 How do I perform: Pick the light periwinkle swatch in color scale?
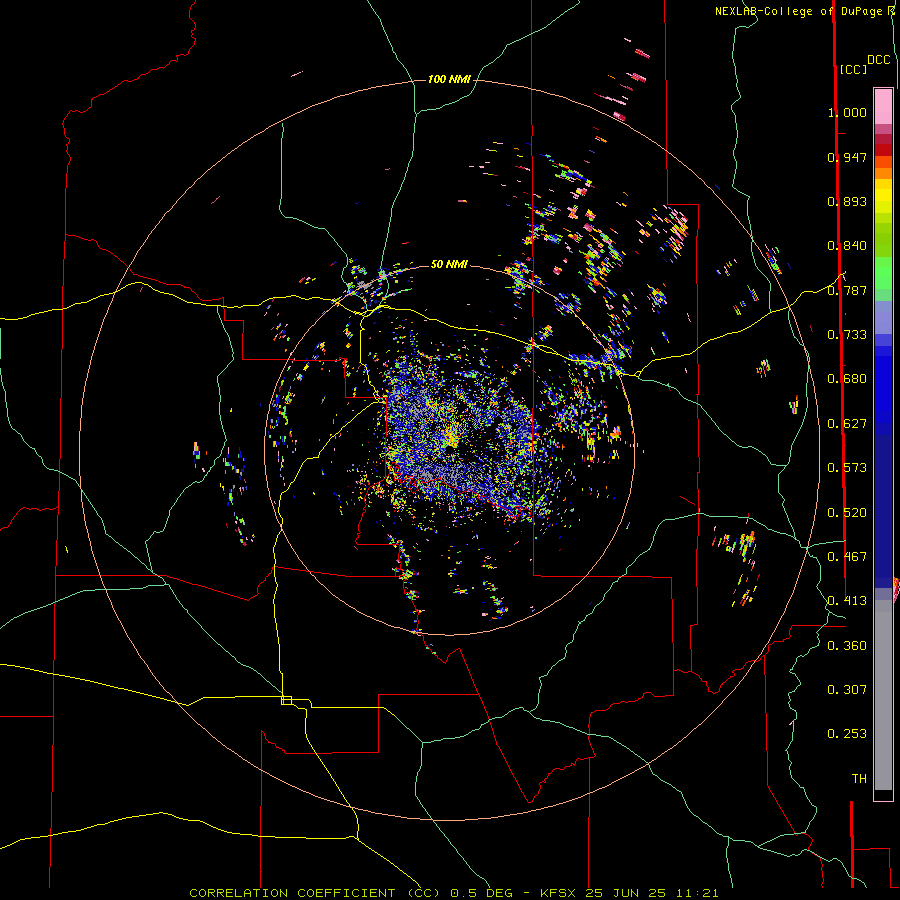[x=883, y=317]
